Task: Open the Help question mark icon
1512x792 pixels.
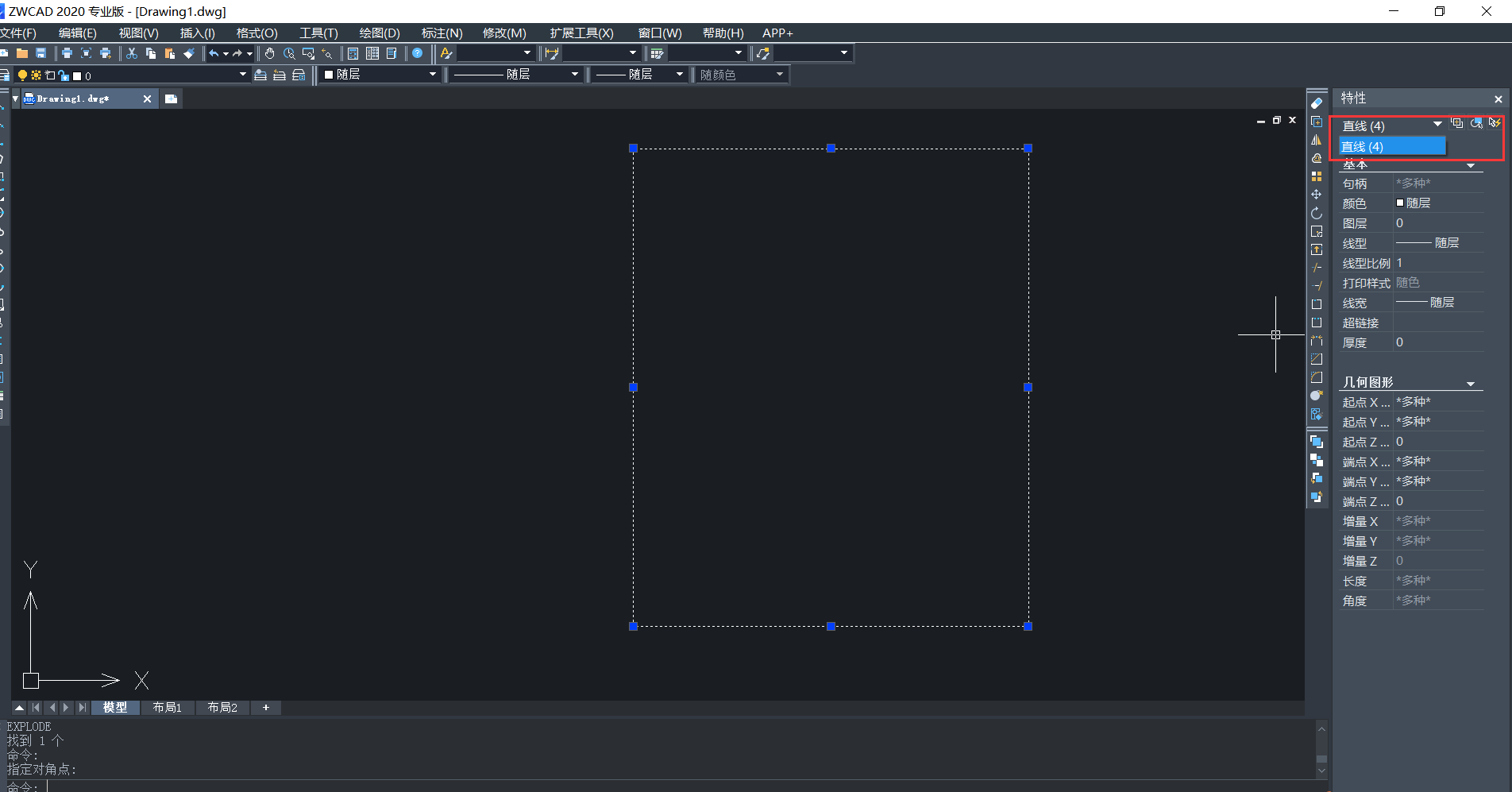Action: [417, 53]
